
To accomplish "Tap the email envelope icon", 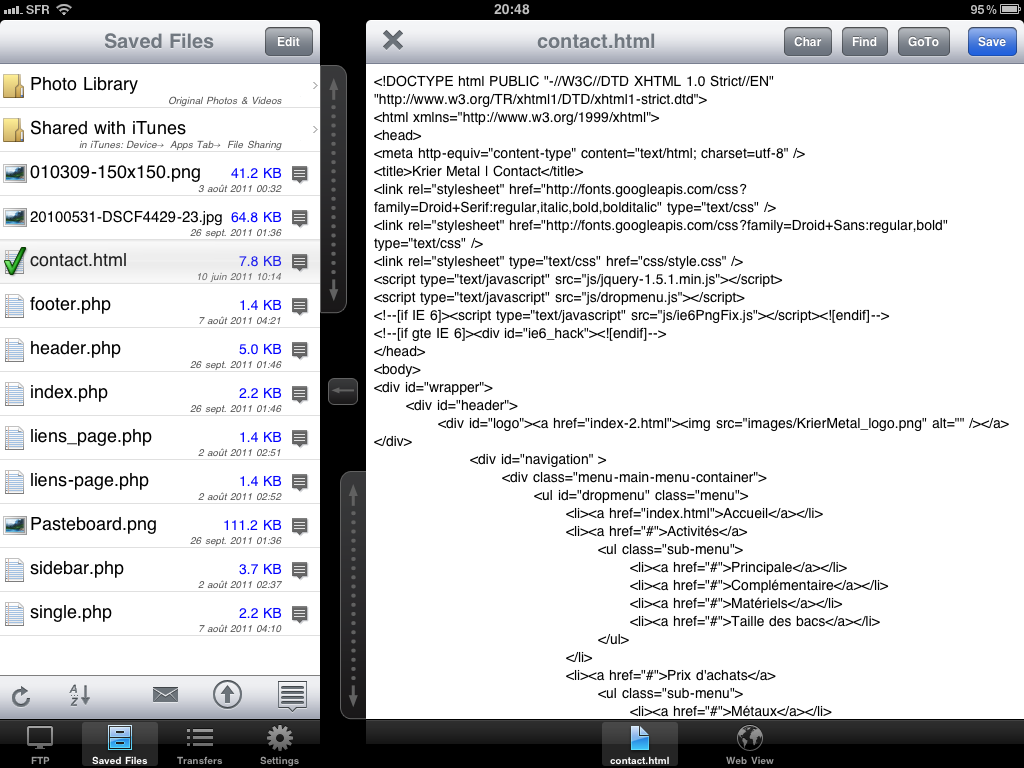I will tap(165, 695).
